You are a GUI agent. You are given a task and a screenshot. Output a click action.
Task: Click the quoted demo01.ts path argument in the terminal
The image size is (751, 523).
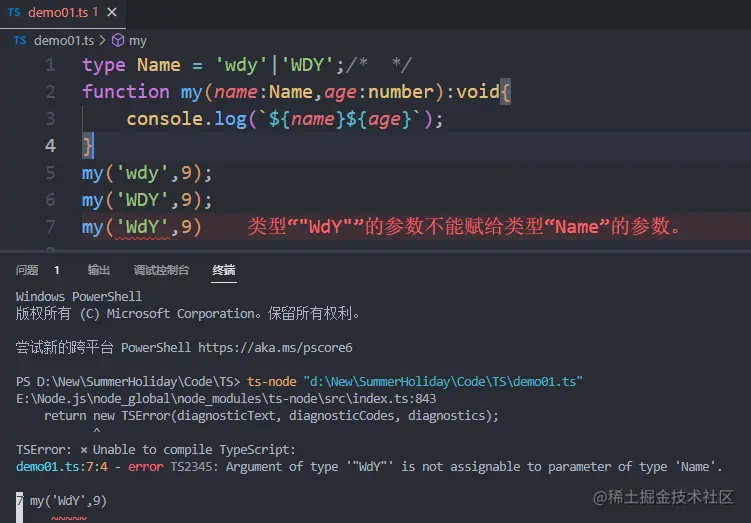click(x=443, y=382)
